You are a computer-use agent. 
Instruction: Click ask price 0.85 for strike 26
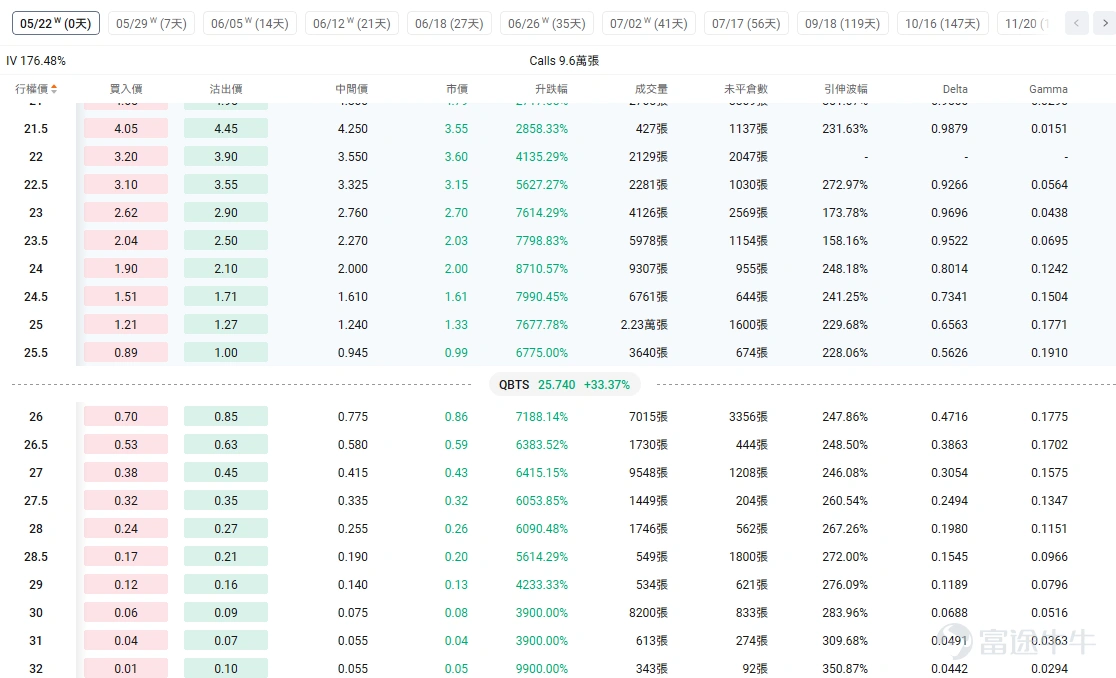point(226,416)
